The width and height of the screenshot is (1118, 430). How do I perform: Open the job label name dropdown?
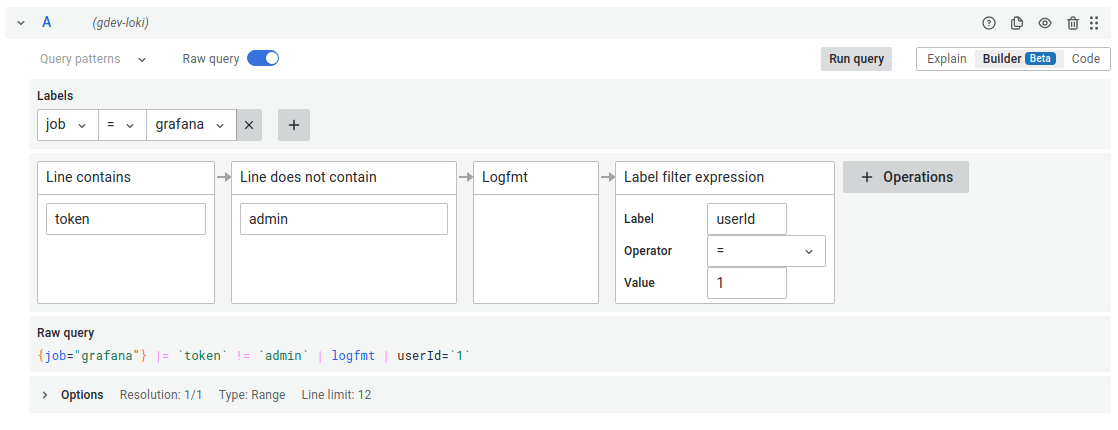pos(67,125)
